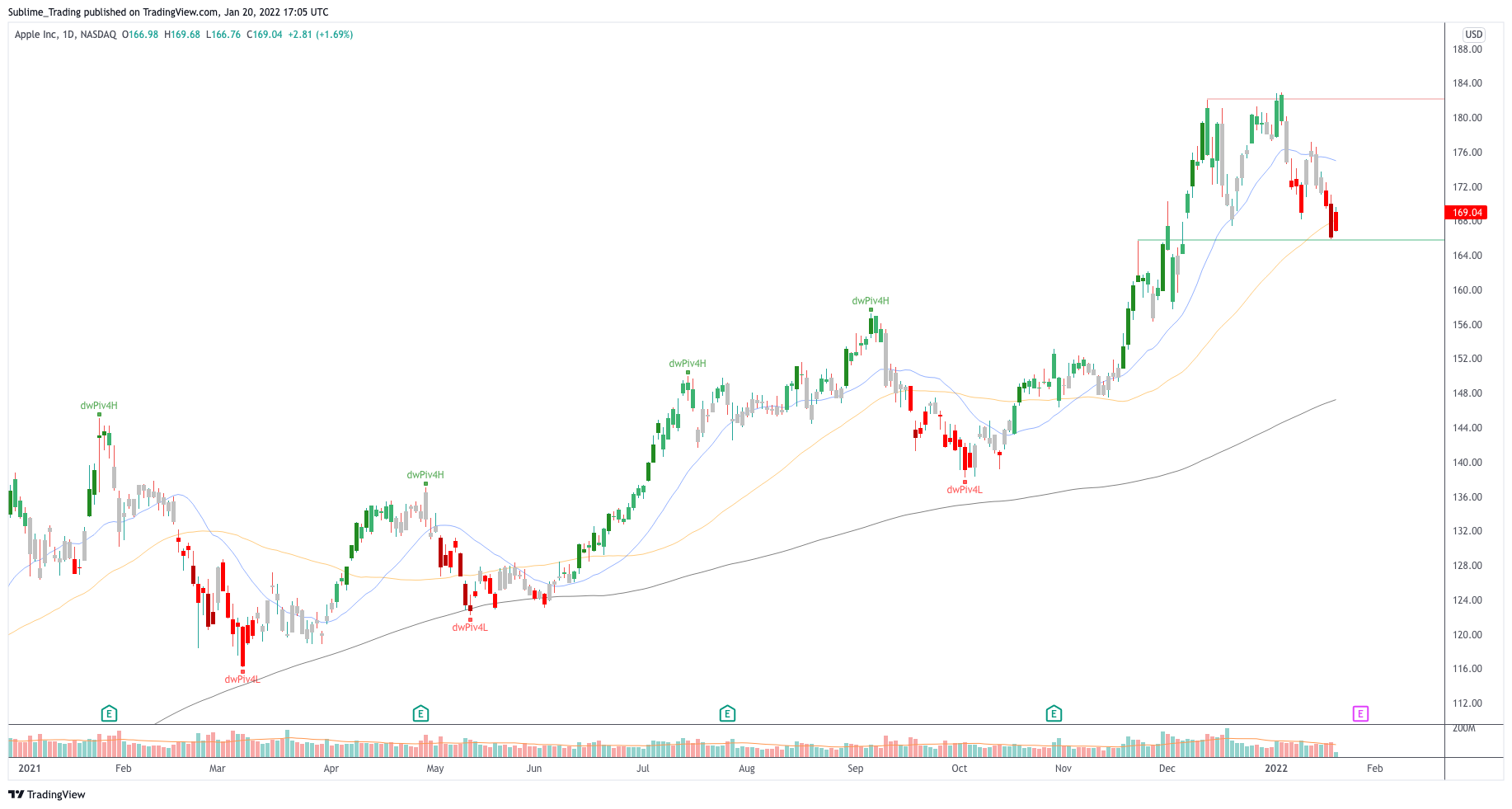Click the 188.00 price axis label
Viewport: 1512px width, 809px height.
tap(1467, 49)
